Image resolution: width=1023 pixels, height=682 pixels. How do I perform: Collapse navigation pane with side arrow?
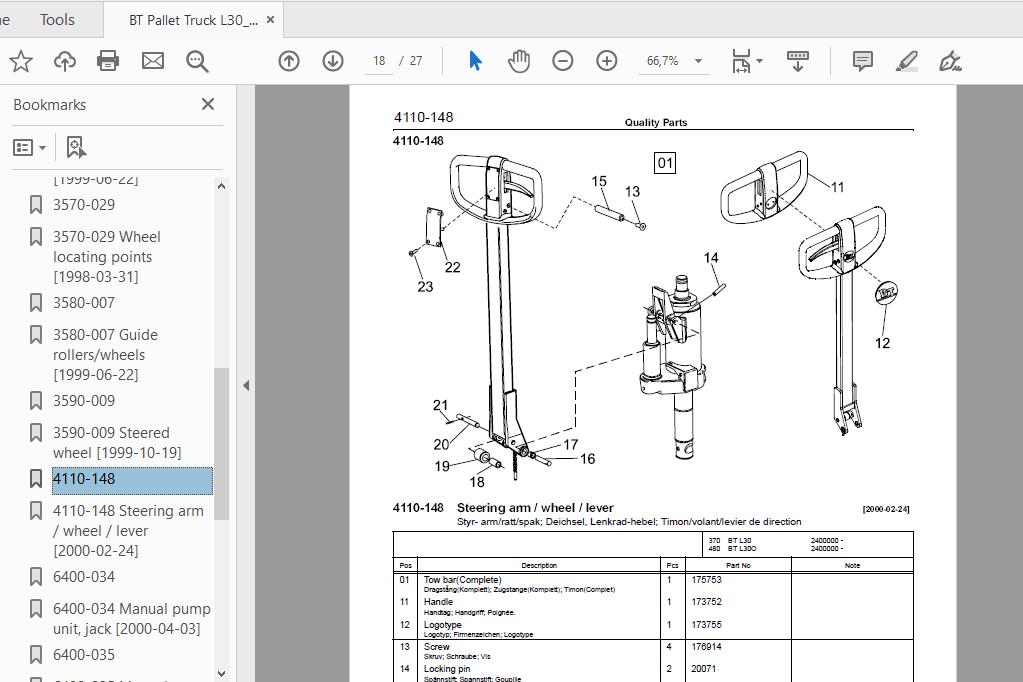pyautogui.click(x=246, y=386)
